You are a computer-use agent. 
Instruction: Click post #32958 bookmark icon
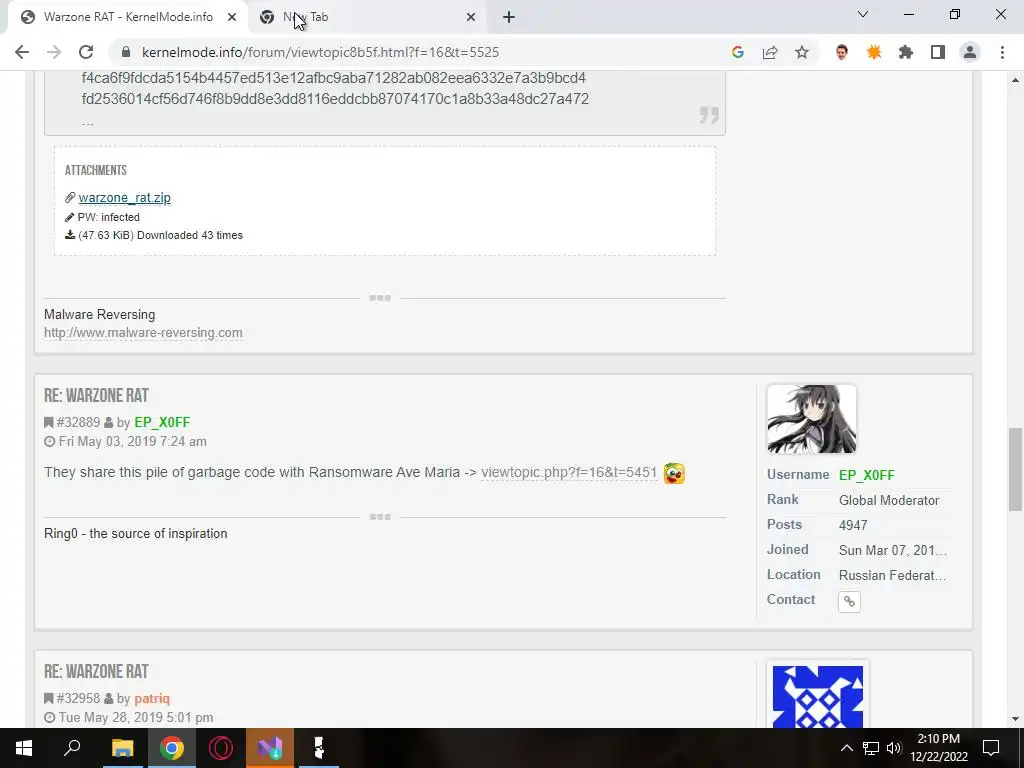[48, 699]
